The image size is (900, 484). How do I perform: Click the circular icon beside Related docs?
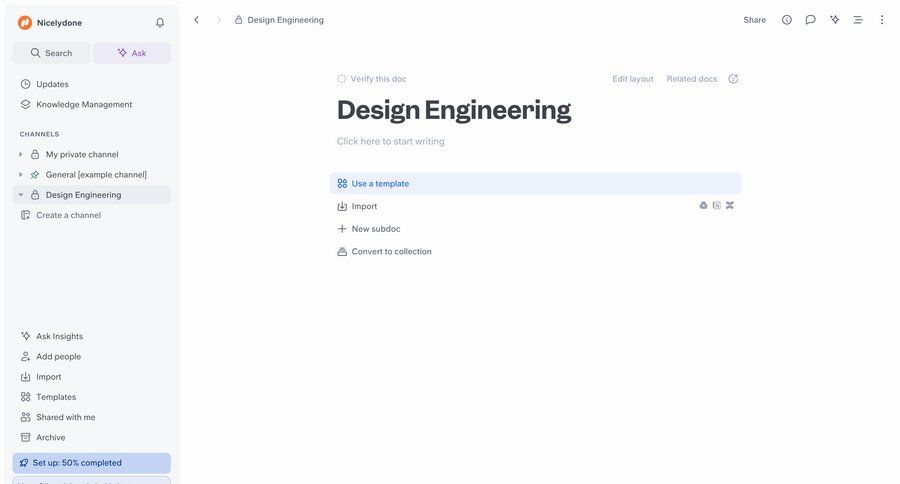coord(733,79)
